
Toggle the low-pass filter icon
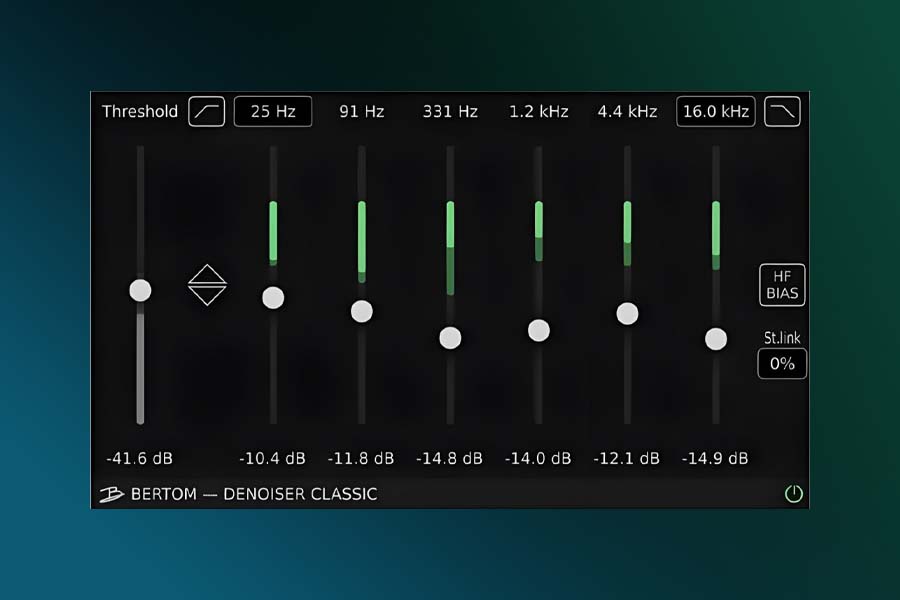(782, 111)
